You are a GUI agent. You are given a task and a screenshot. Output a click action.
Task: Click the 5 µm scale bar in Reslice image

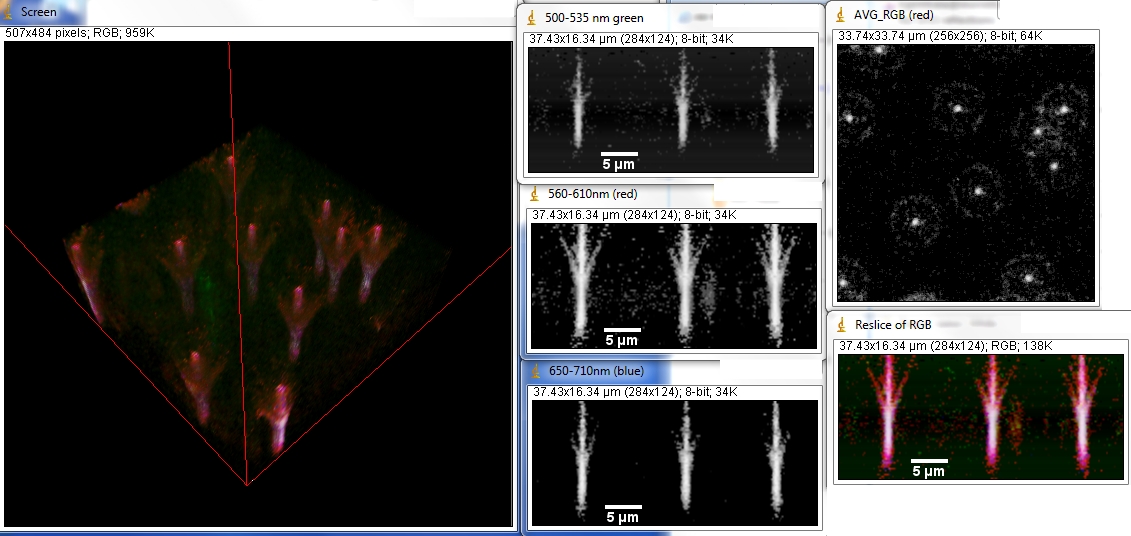click(929, 466)
